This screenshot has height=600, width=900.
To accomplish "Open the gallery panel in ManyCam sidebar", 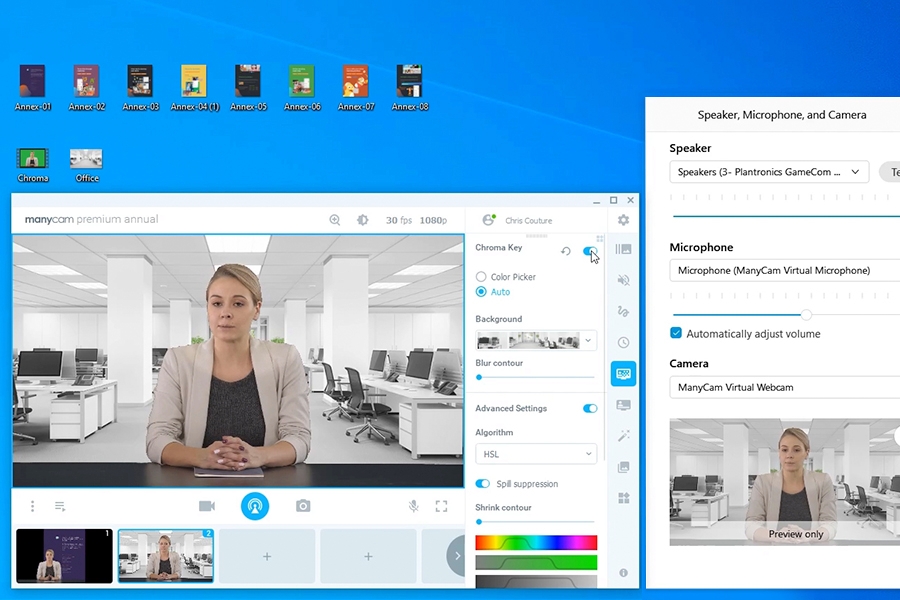I will coord(623,467).
